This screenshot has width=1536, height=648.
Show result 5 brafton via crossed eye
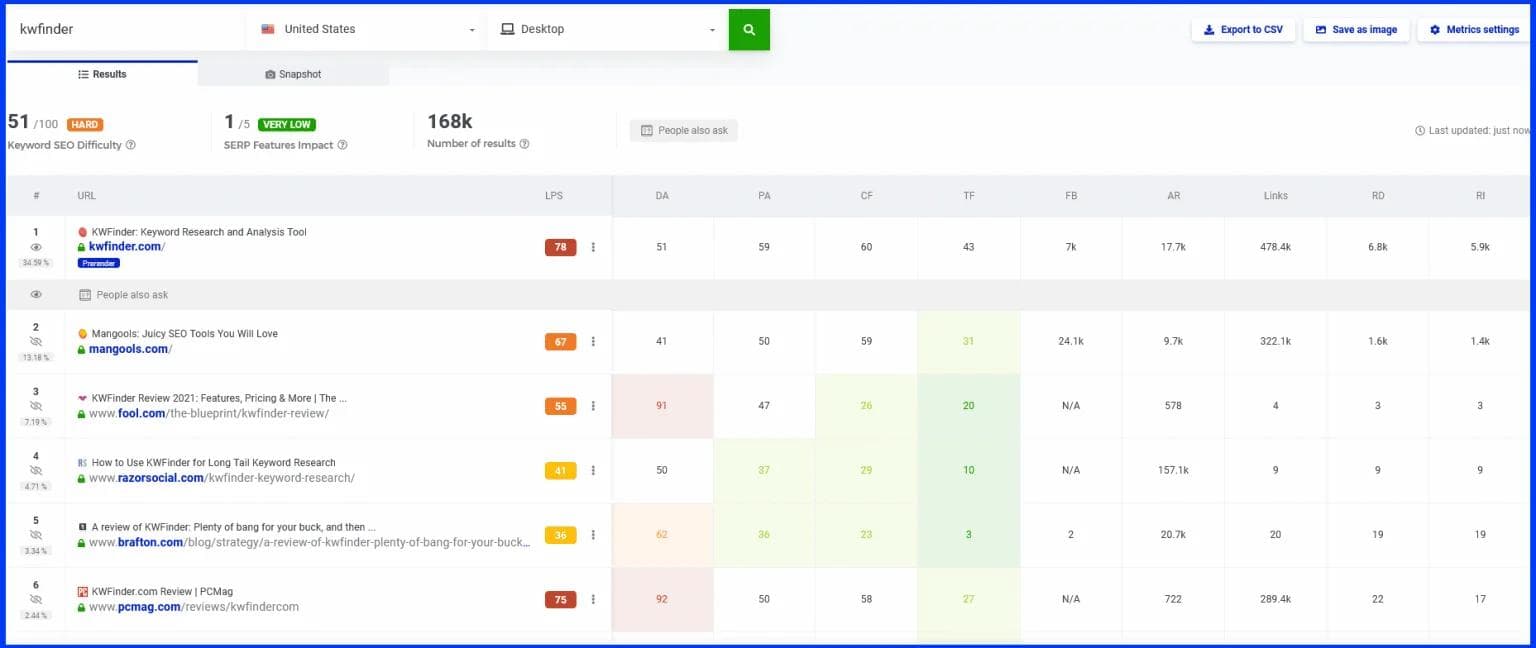(36, 535)
